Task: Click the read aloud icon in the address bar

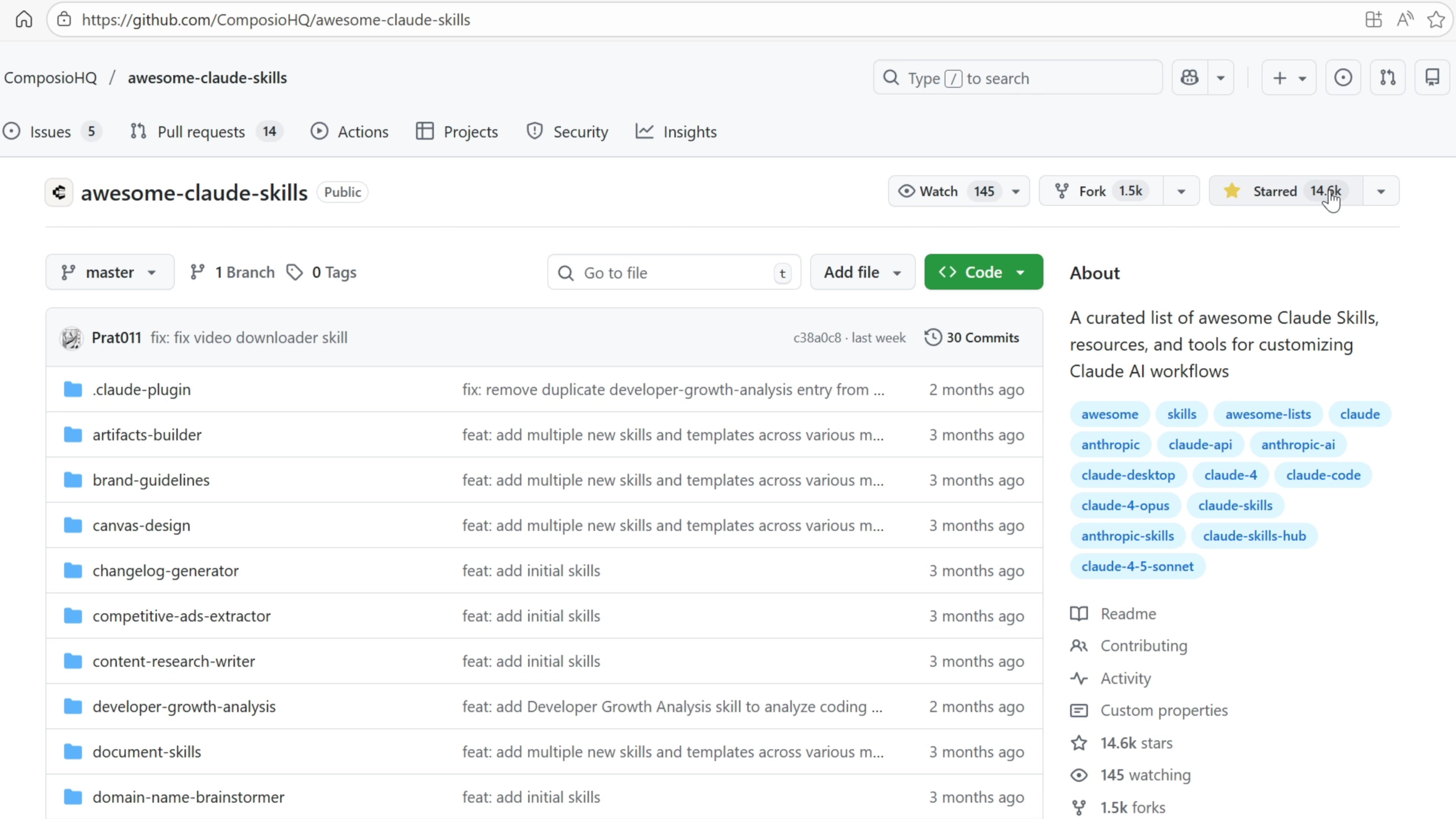Action: click(x=1404, y=20)
